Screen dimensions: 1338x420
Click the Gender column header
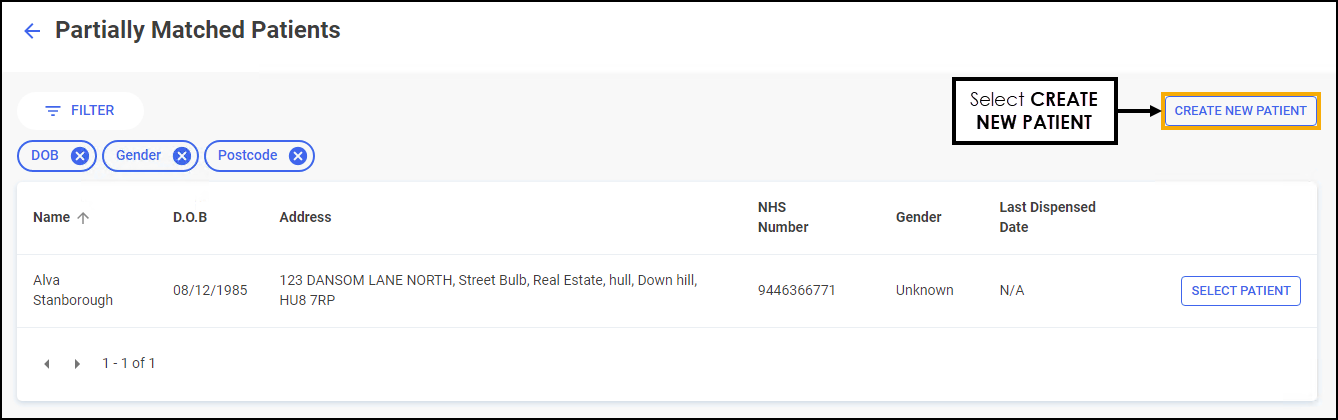(918, 218)
